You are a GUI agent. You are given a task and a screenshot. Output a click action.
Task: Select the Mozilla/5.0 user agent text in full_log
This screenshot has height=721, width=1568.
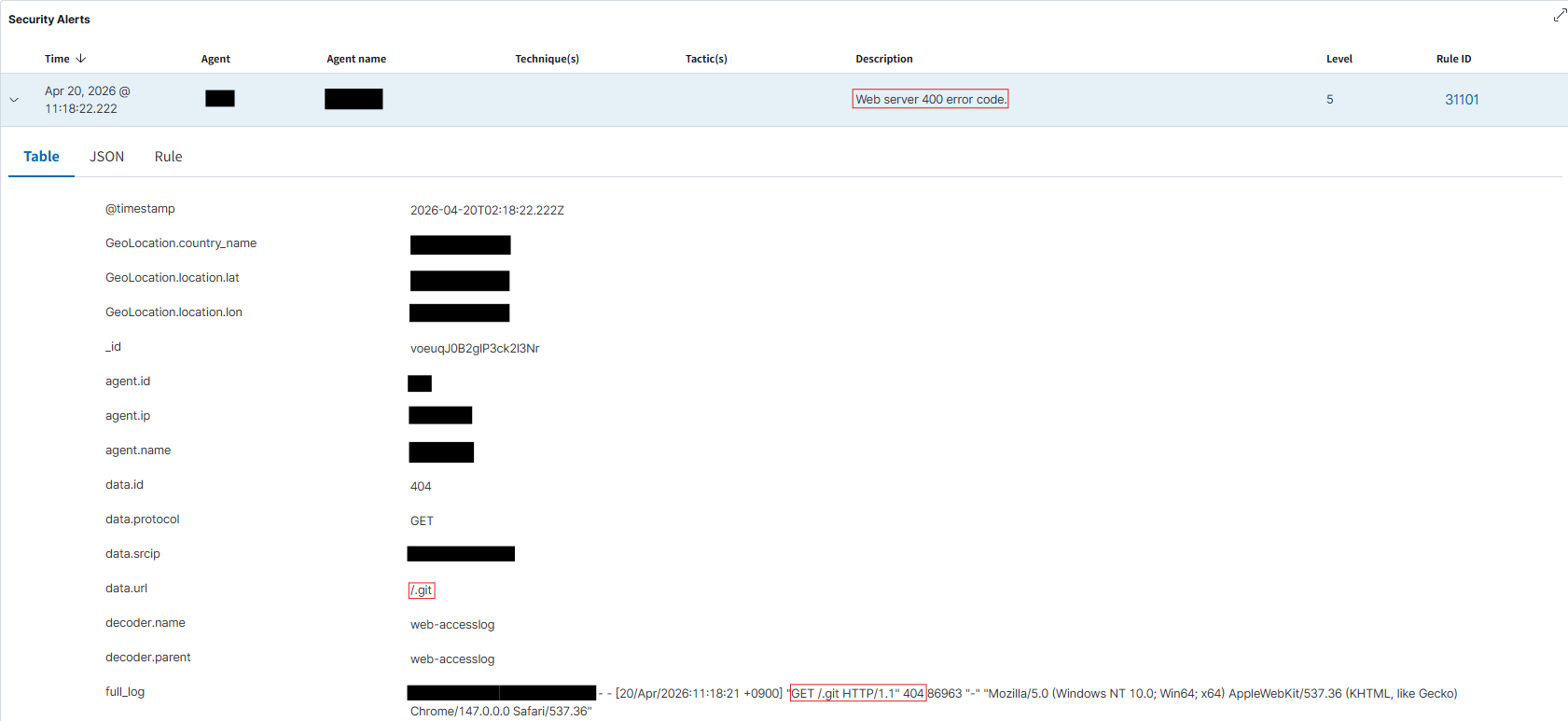tap(934, 702)
